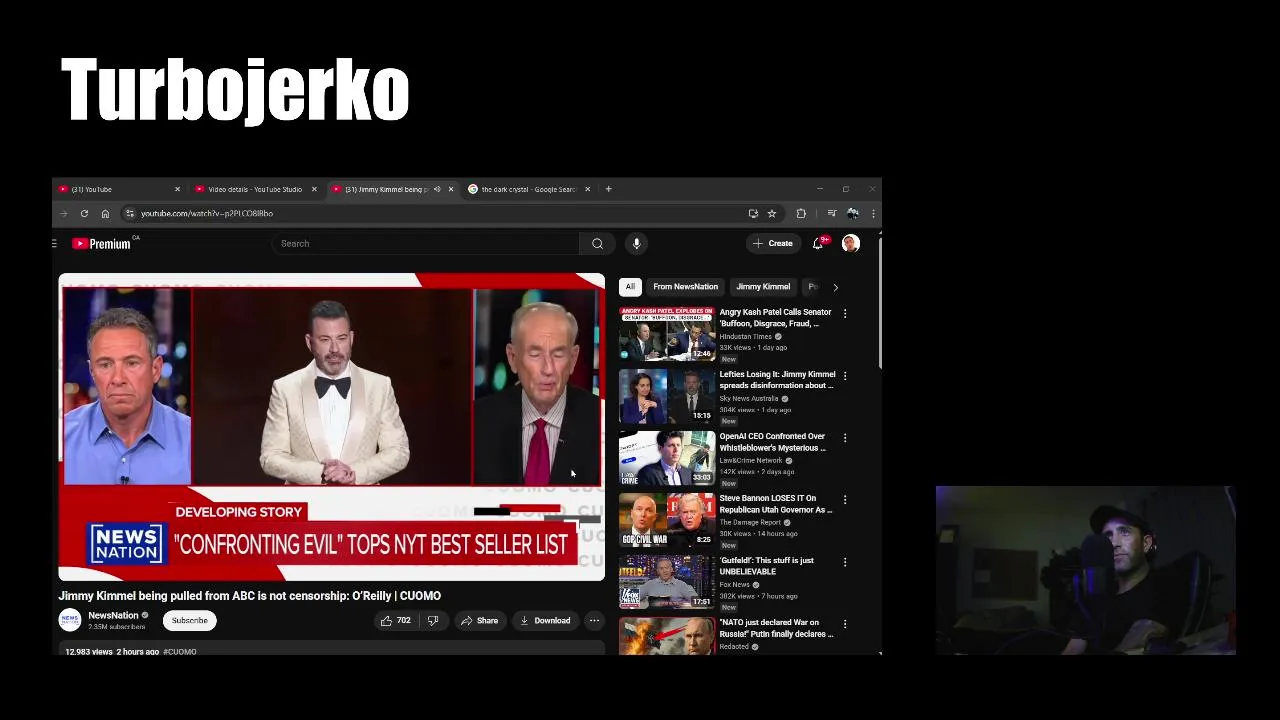Open options for Steve Bannon LOSES IT video
Viewport: 1280px width, 720px height.
click(x=845, y=499)
